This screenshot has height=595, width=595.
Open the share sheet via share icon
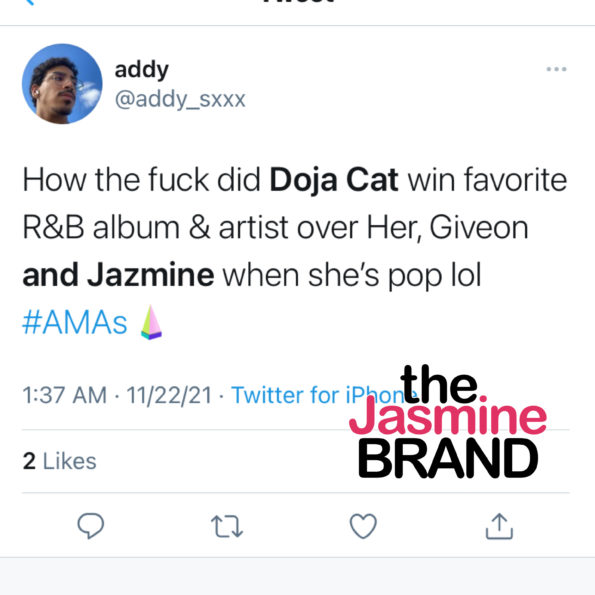(x=499, y=526)
